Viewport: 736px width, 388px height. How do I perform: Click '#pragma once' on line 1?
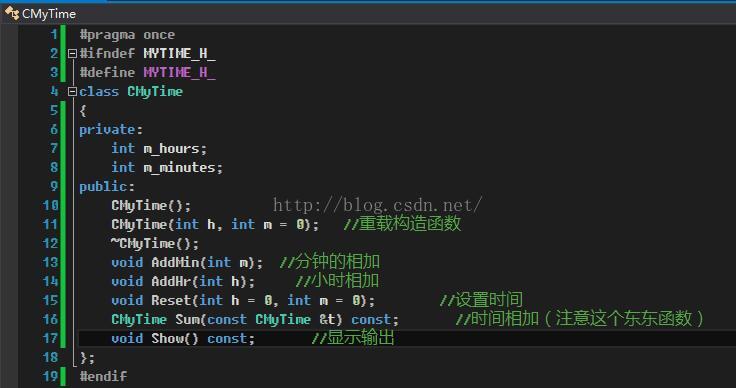coord(127,35)
